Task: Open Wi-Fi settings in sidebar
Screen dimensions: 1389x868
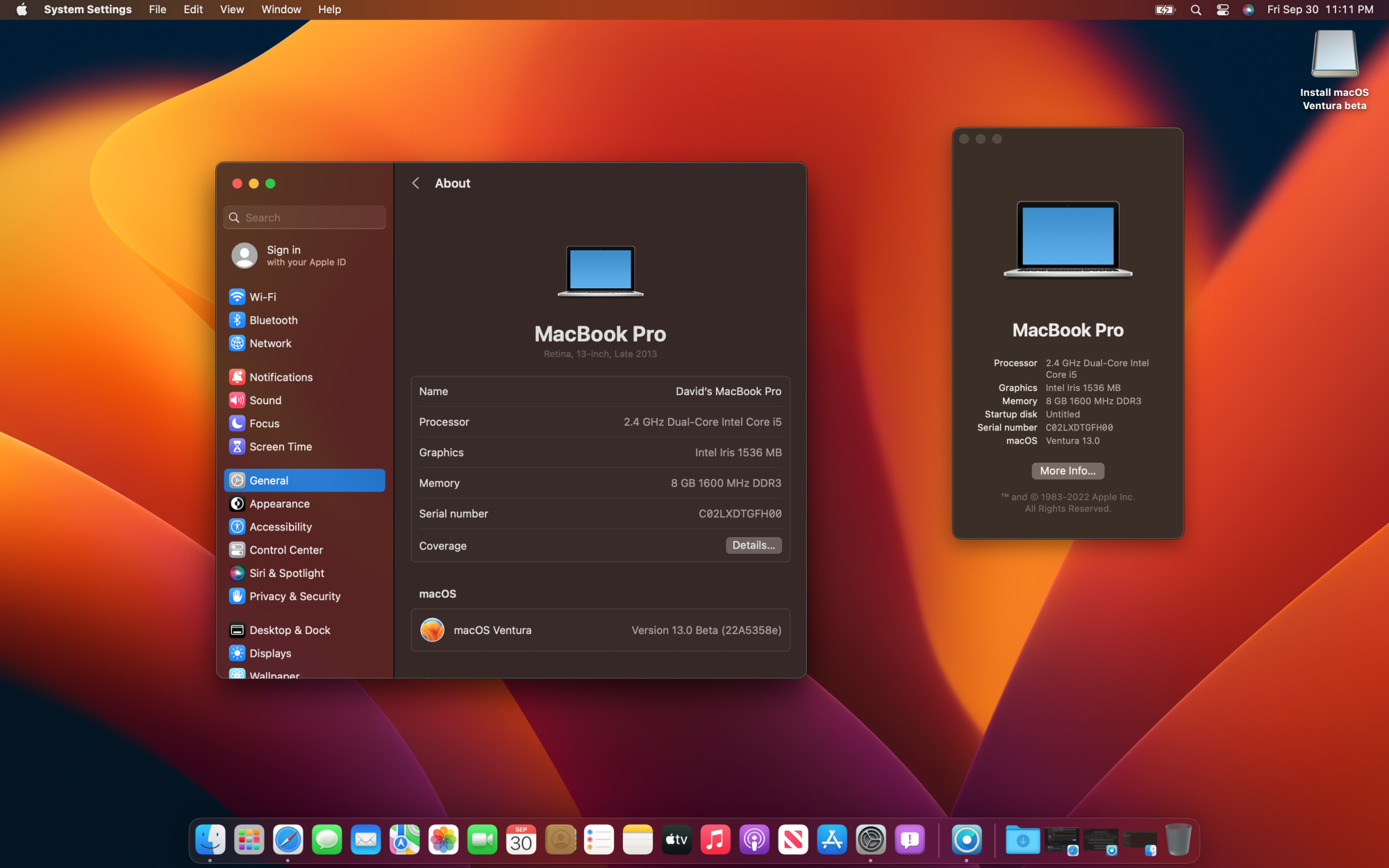Action: pos(263,297)
